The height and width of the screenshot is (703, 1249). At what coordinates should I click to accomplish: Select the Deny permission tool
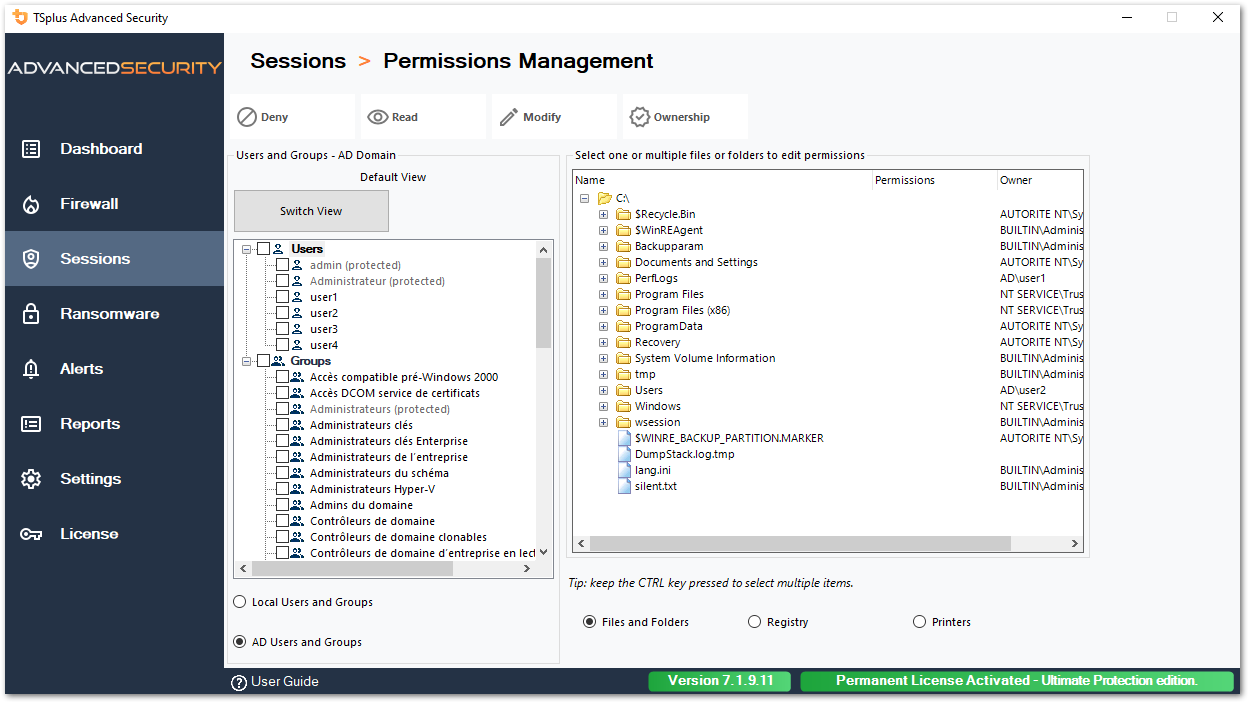[291, 116]
